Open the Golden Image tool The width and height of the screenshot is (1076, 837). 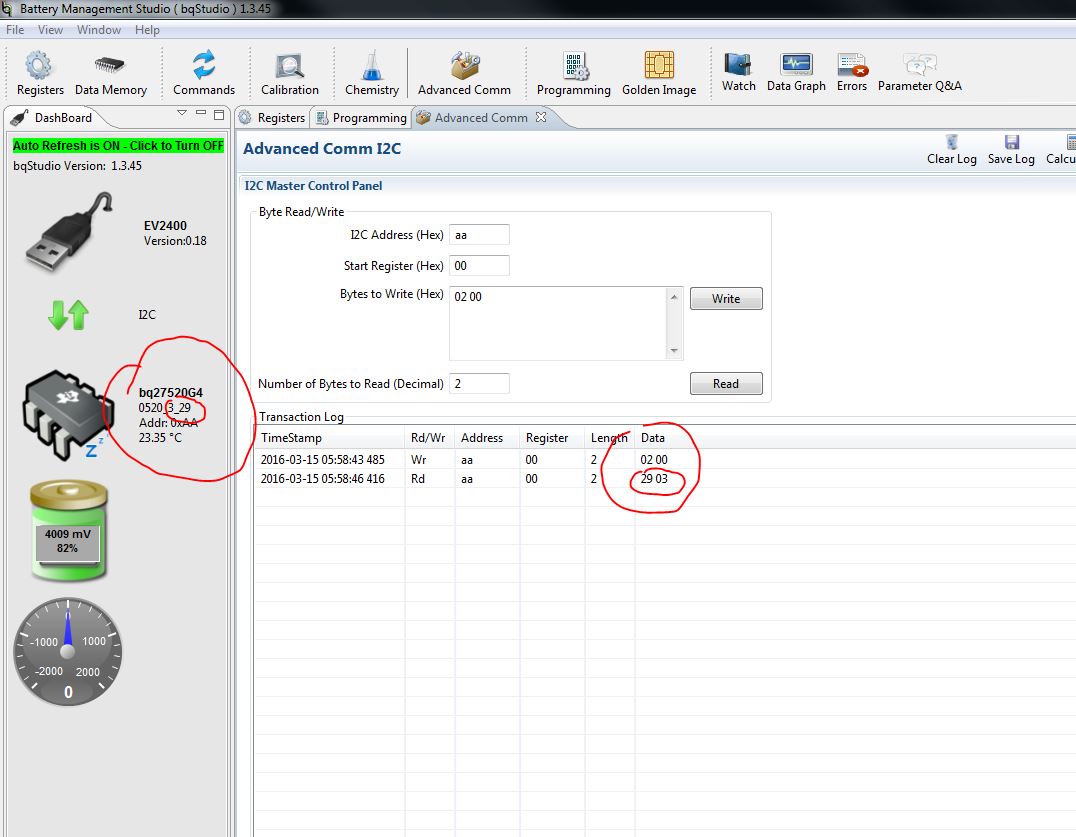(659, 73)
